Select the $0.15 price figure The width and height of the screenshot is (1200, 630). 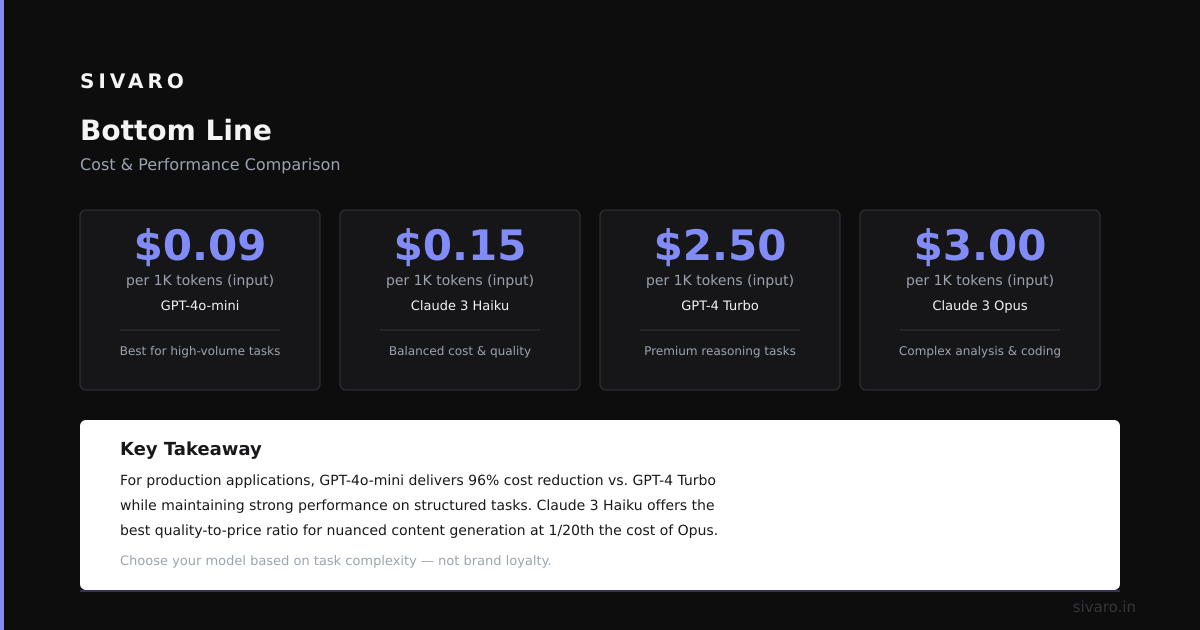460,246
